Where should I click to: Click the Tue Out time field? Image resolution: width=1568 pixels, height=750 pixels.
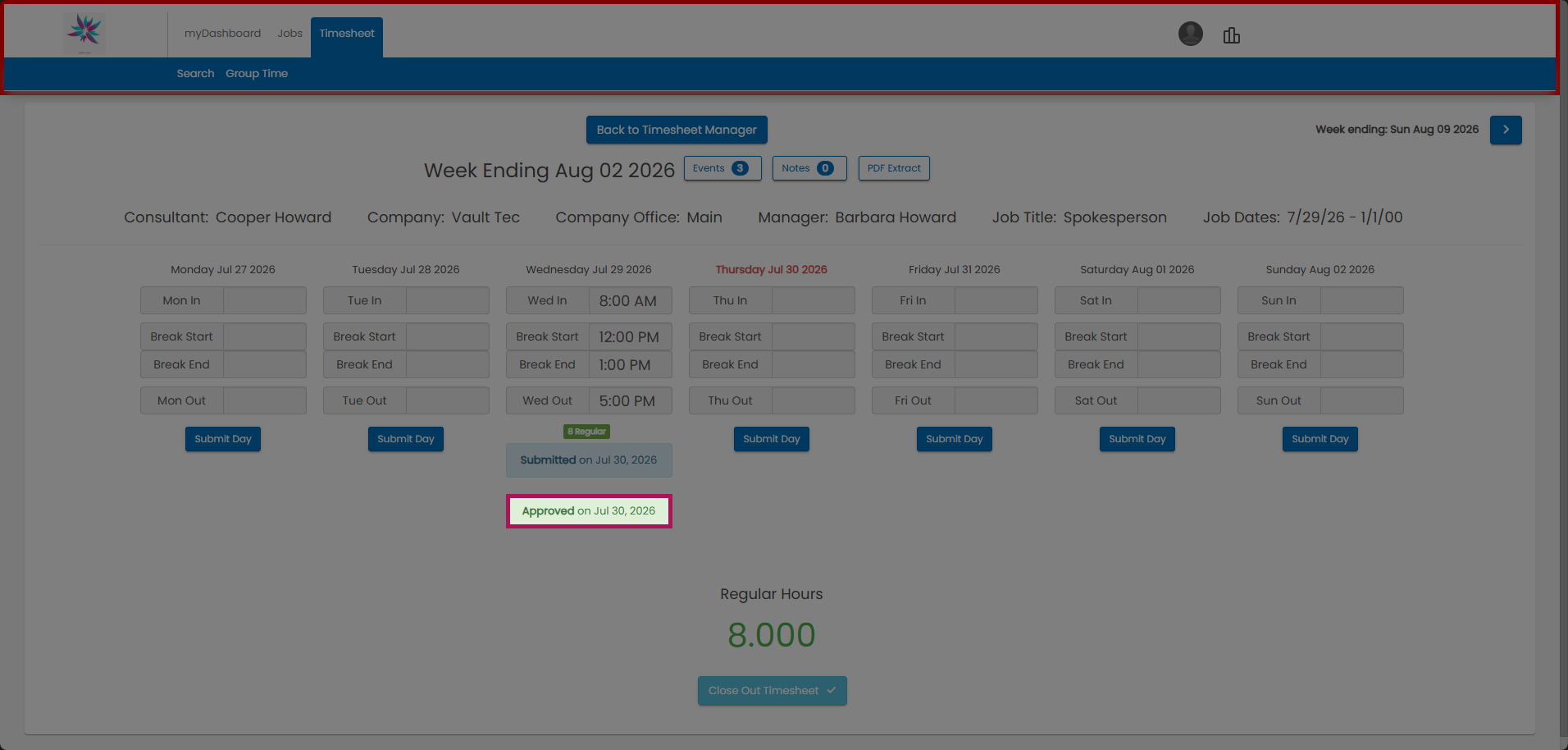(447, 400)
